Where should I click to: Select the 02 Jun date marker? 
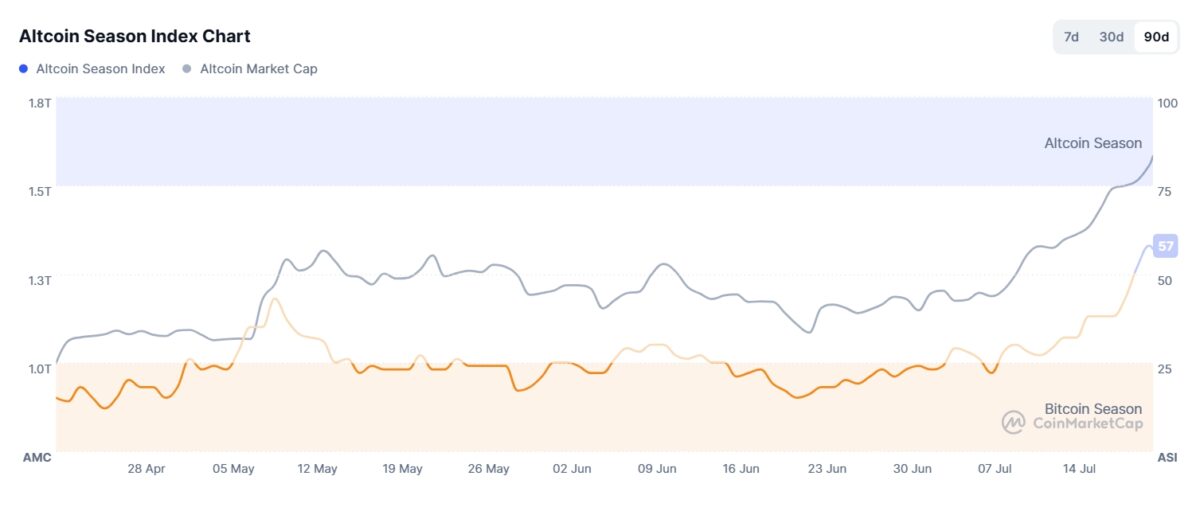point(574,468)
